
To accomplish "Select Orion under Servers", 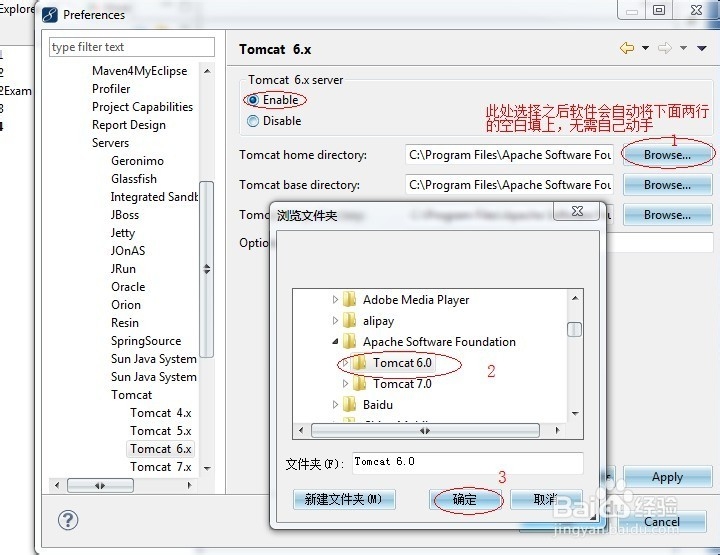I will (x=126, y=305).
